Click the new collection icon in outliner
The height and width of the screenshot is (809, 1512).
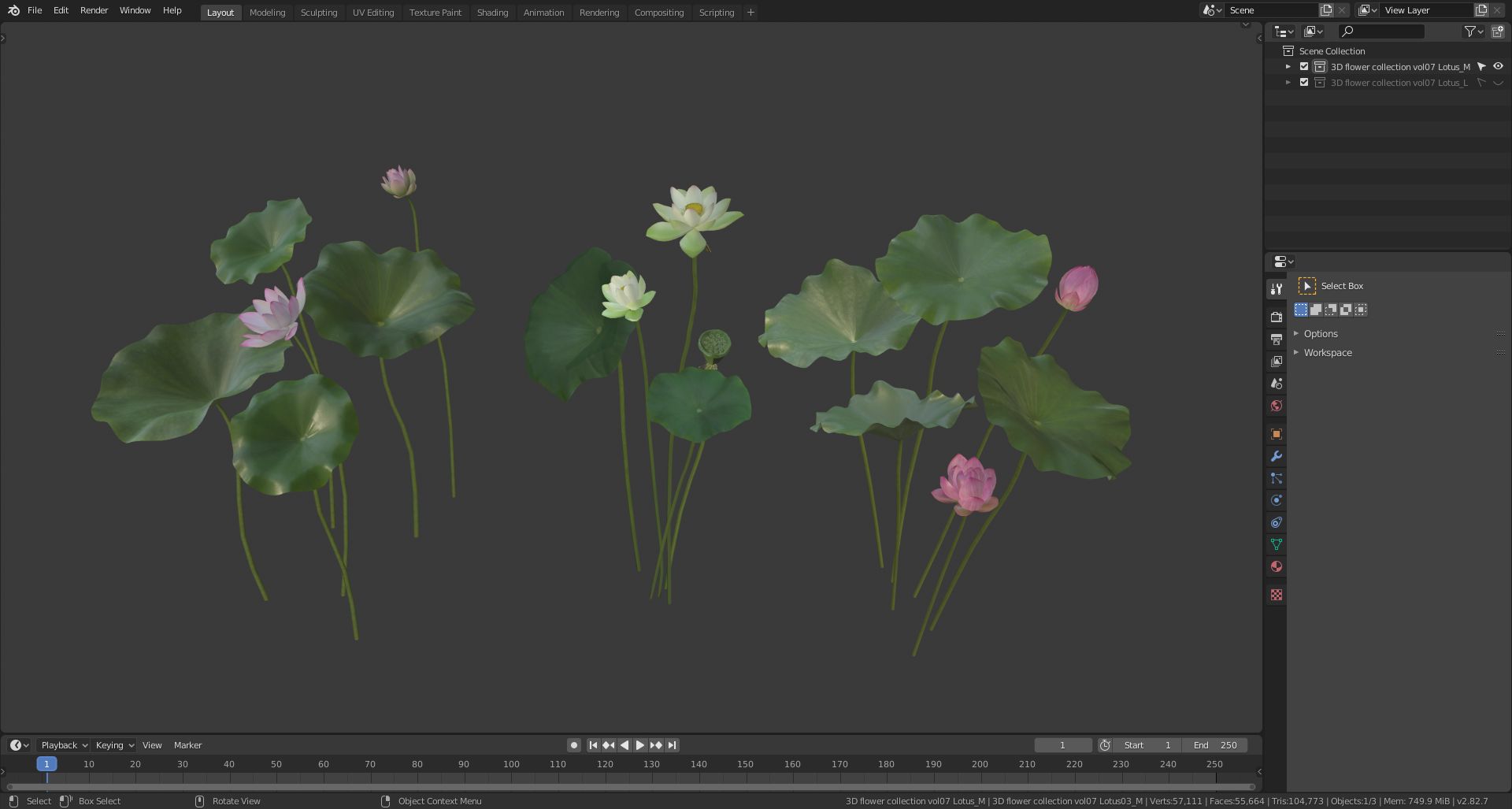(x=1497, y=32)
